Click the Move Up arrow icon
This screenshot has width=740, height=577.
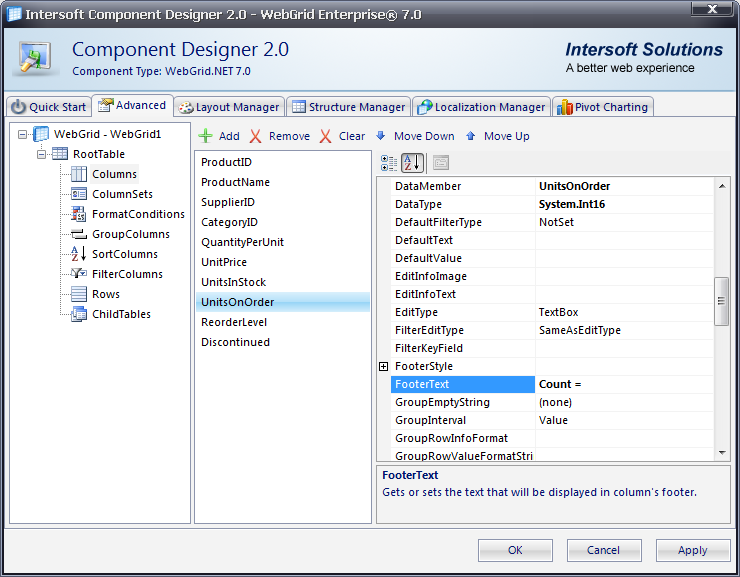click(471, 136)
